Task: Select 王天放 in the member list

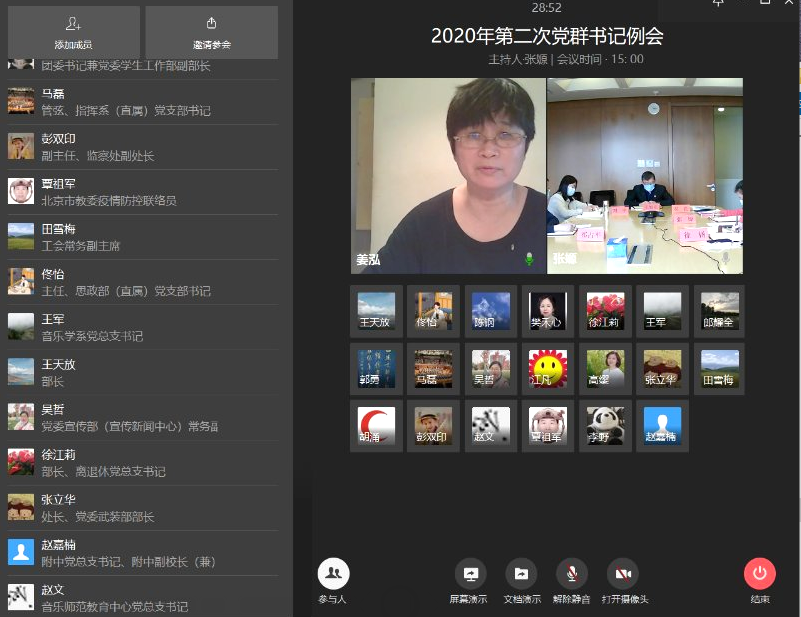Action: 143,372
